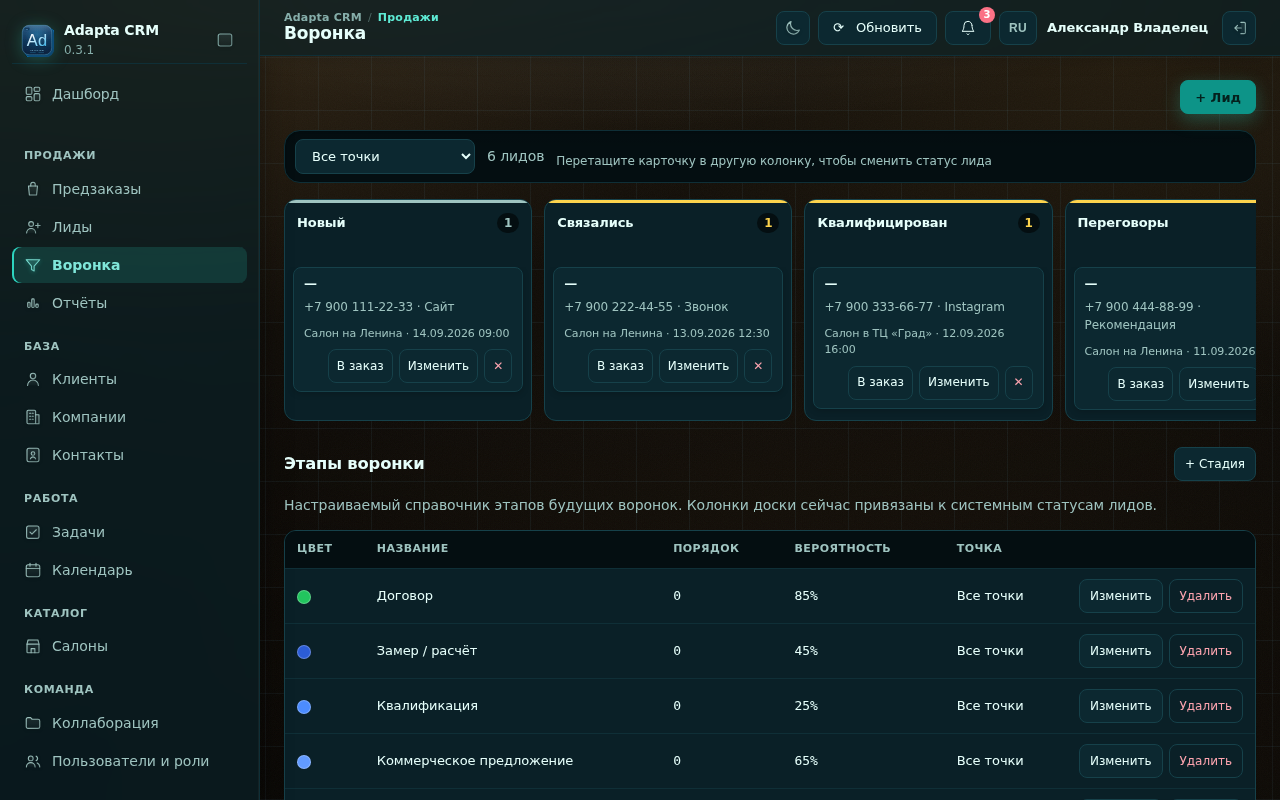Click green color dot of Договор

coord(304,597)
